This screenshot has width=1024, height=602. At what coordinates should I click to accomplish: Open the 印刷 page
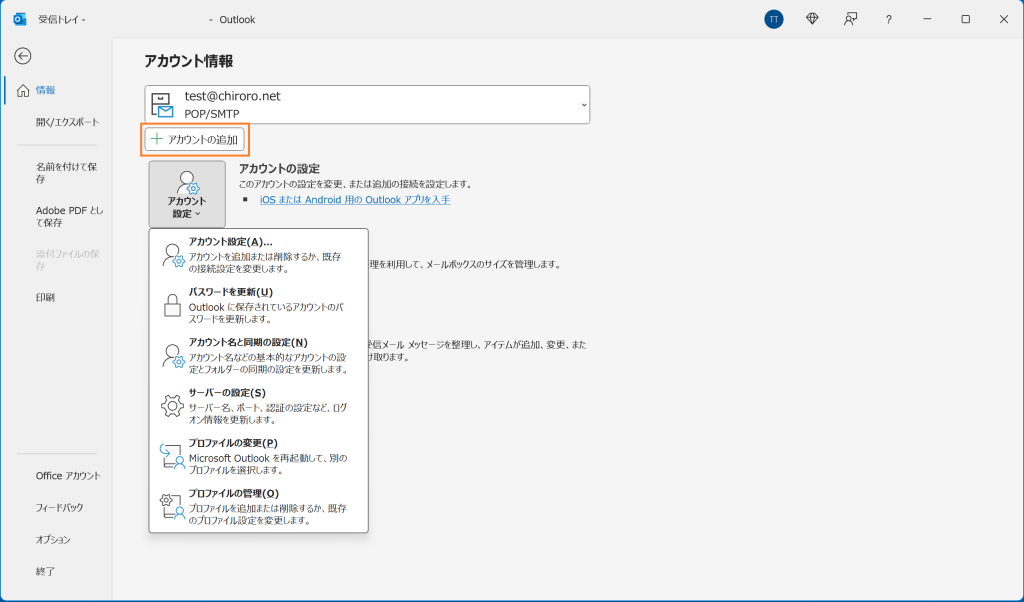coord(45,297)
